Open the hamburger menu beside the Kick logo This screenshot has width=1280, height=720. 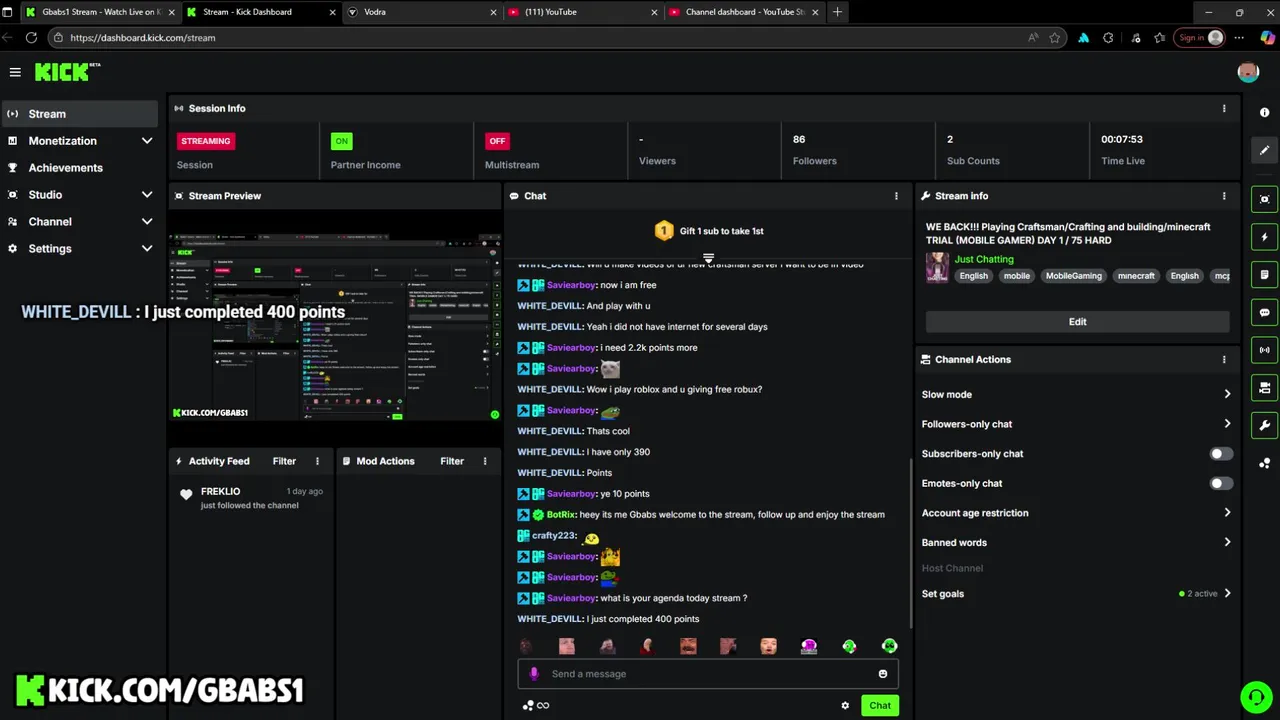[x=15, y=72]
